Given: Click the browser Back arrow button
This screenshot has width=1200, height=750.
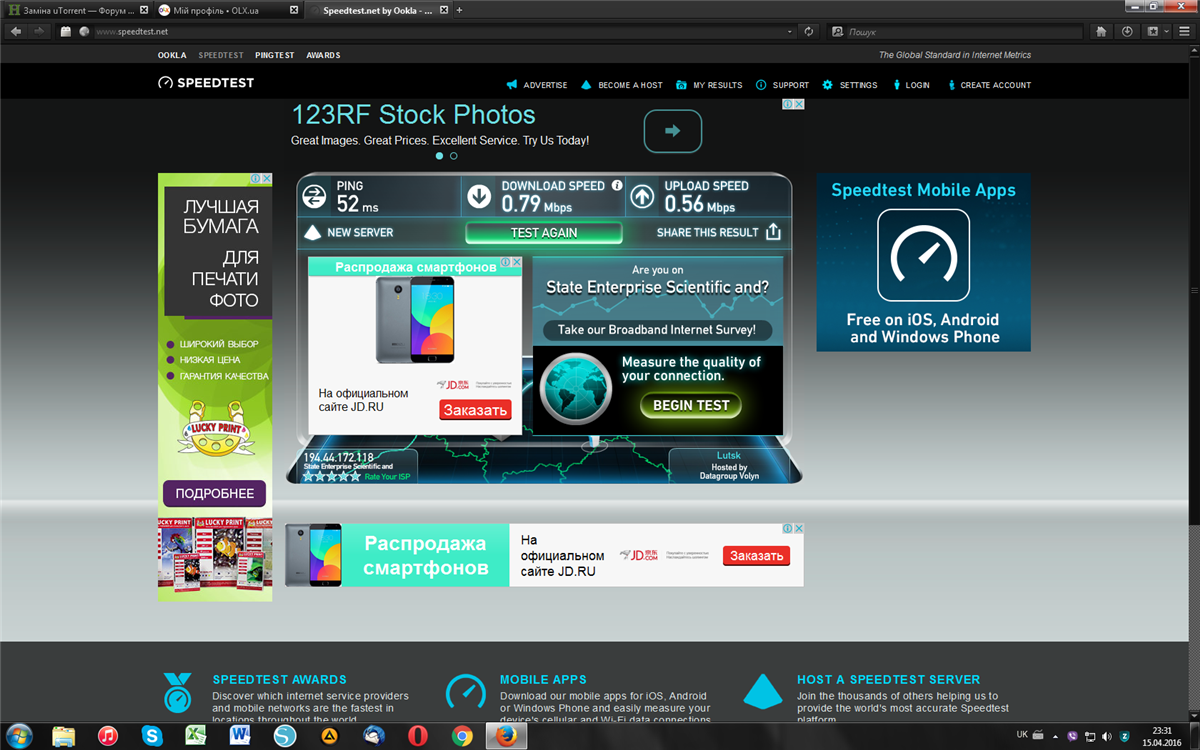Looking at the screenshot, I should 16,31.
